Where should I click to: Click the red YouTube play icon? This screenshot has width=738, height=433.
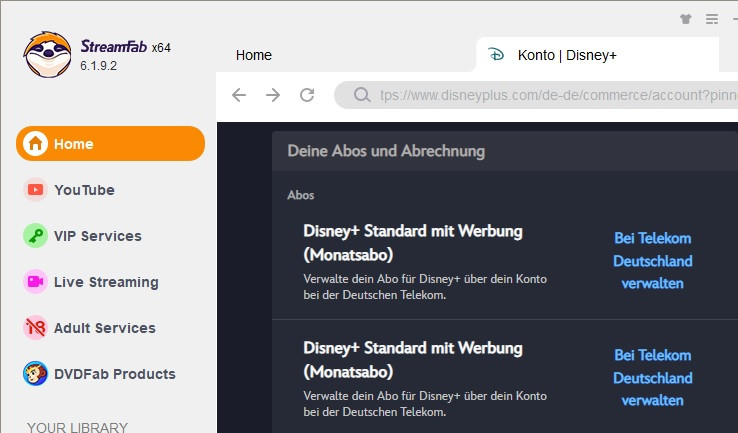pos(35,190)
